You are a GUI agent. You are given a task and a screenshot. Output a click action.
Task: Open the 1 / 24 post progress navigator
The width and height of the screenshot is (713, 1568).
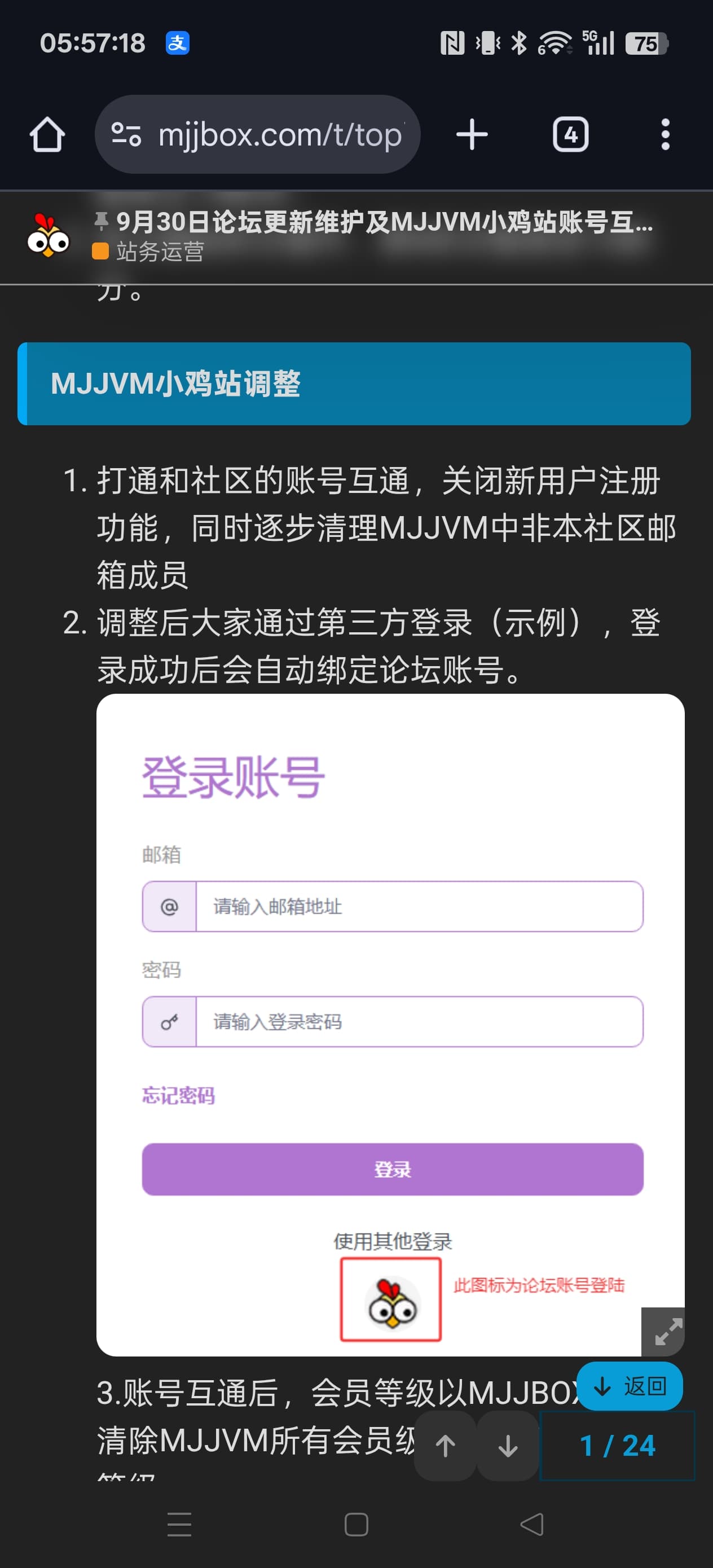click(617, 1446)
